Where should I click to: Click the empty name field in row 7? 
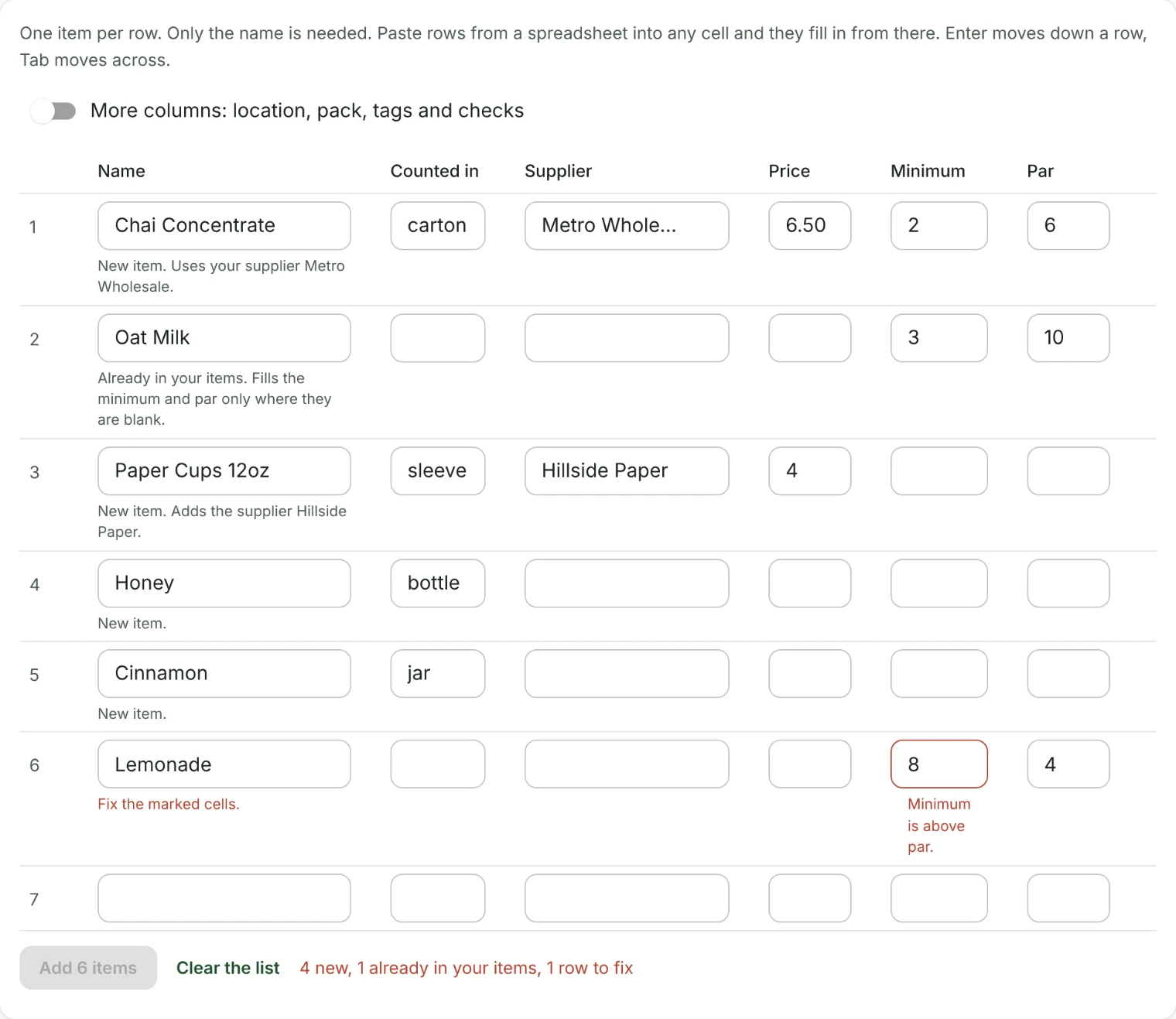(x=224, y=898)
